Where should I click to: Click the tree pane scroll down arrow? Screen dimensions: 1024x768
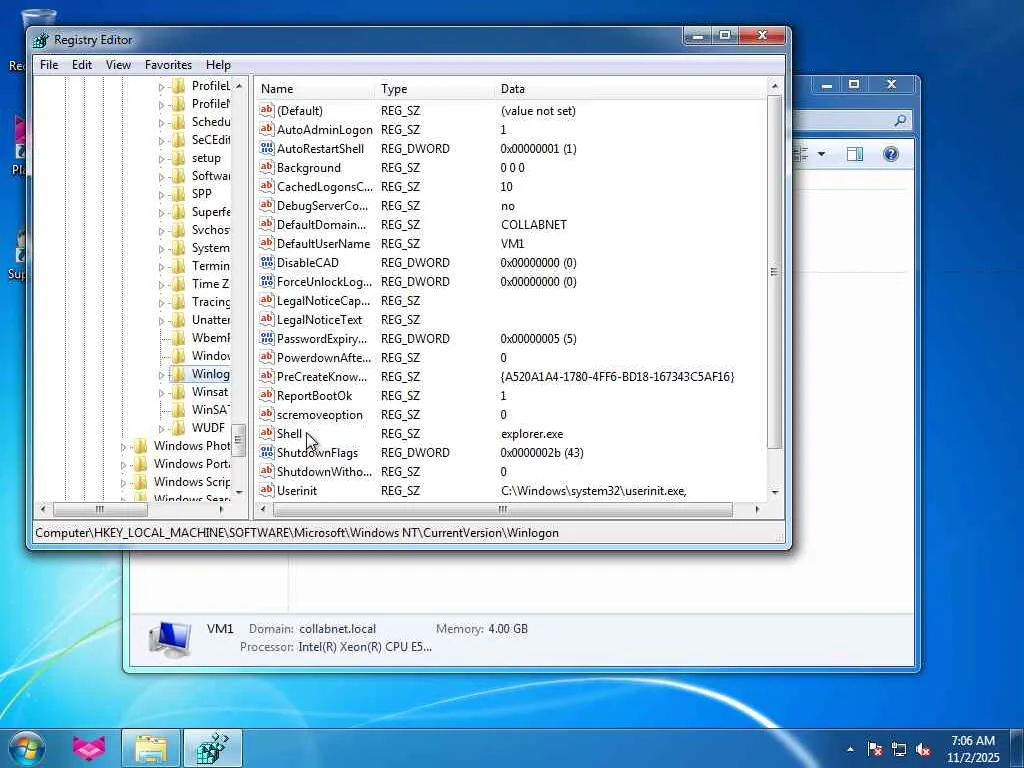point(239,492)
